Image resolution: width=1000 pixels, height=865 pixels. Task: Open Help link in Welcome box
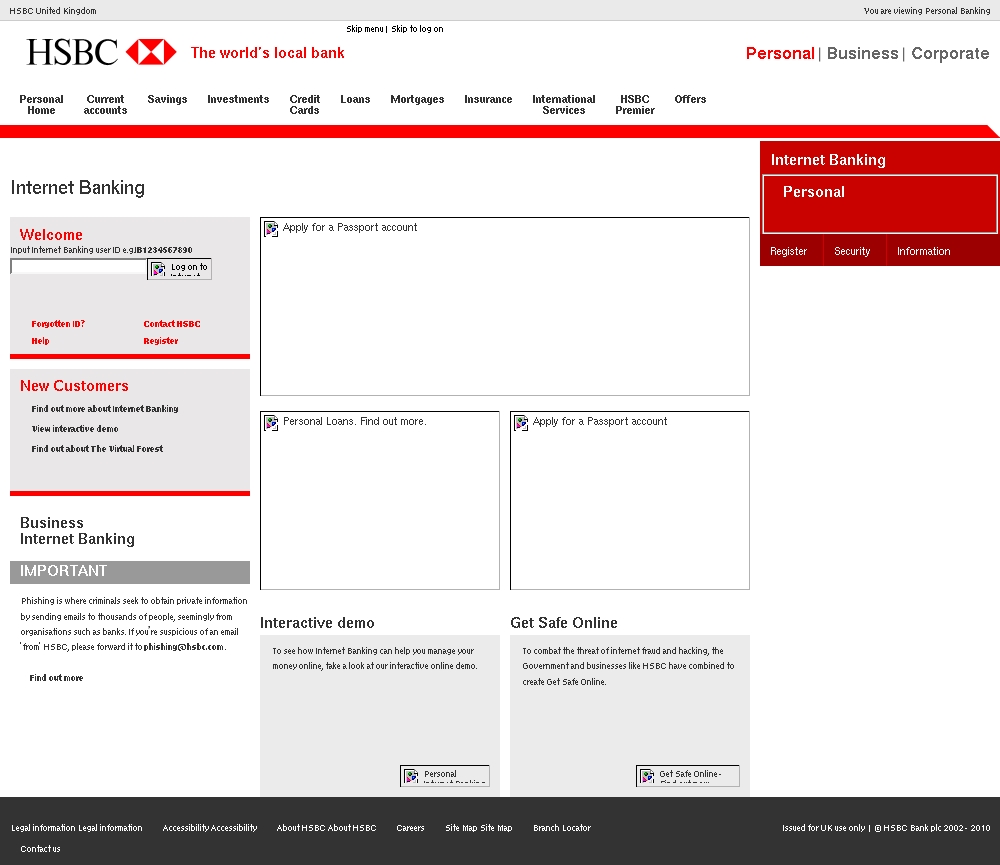point(40,341)
